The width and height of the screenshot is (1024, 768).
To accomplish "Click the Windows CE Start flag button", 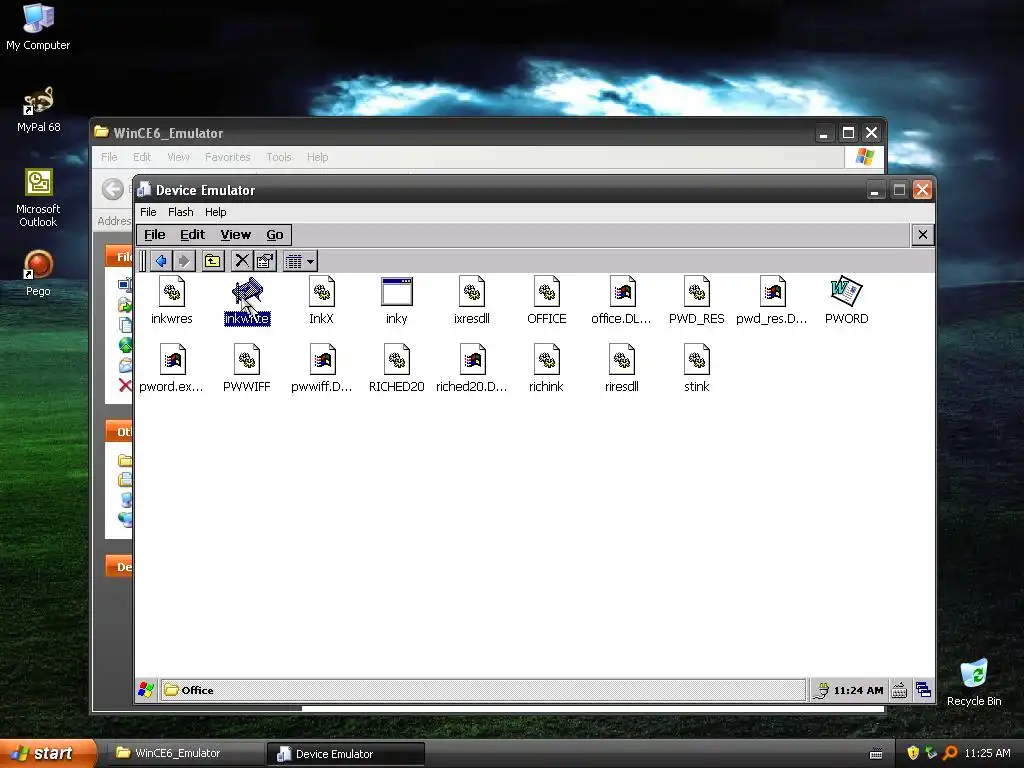I will pos(146,690).
